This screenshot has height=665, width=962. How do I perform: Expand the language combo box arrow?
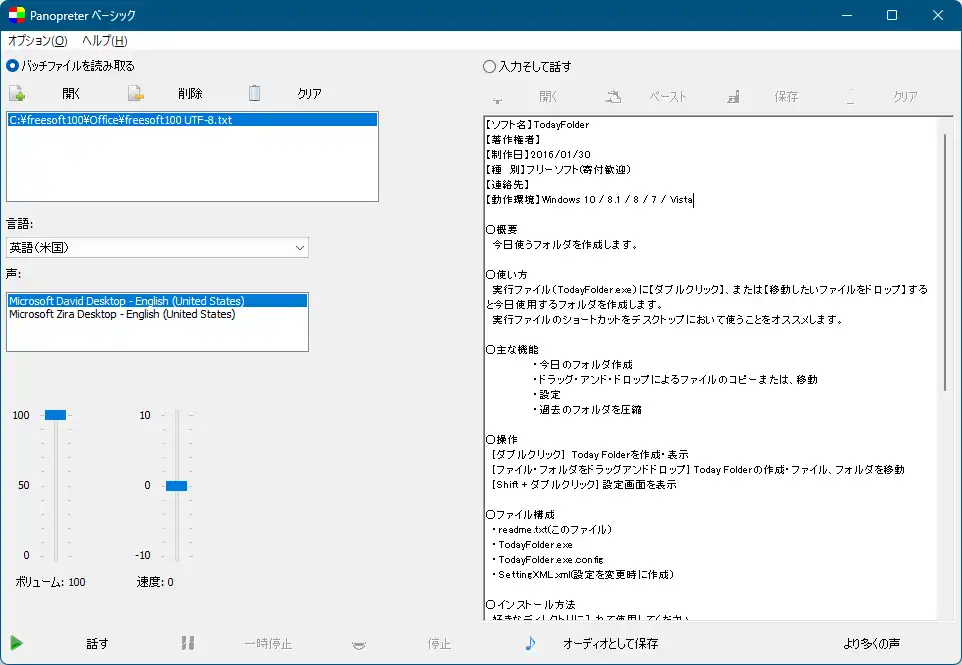(x=299, y=247)
